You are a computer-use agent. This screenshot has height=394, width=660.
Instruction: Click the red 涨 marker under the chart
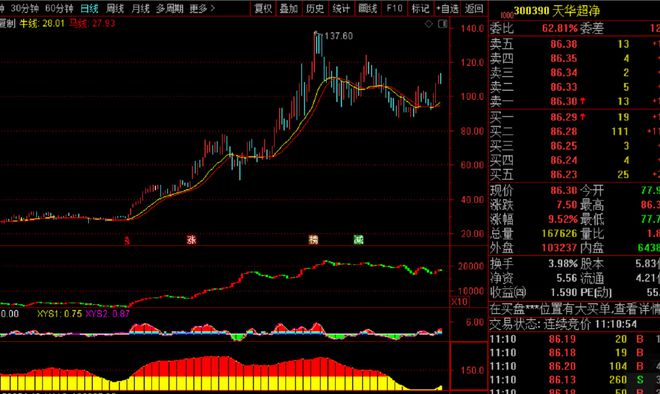click(x=192, y=240)
